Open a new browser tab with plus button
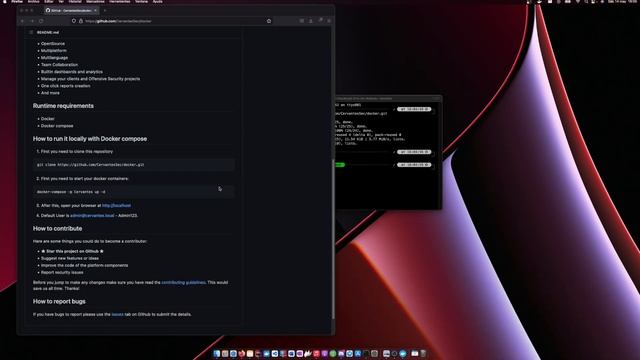 click(104, 10)
